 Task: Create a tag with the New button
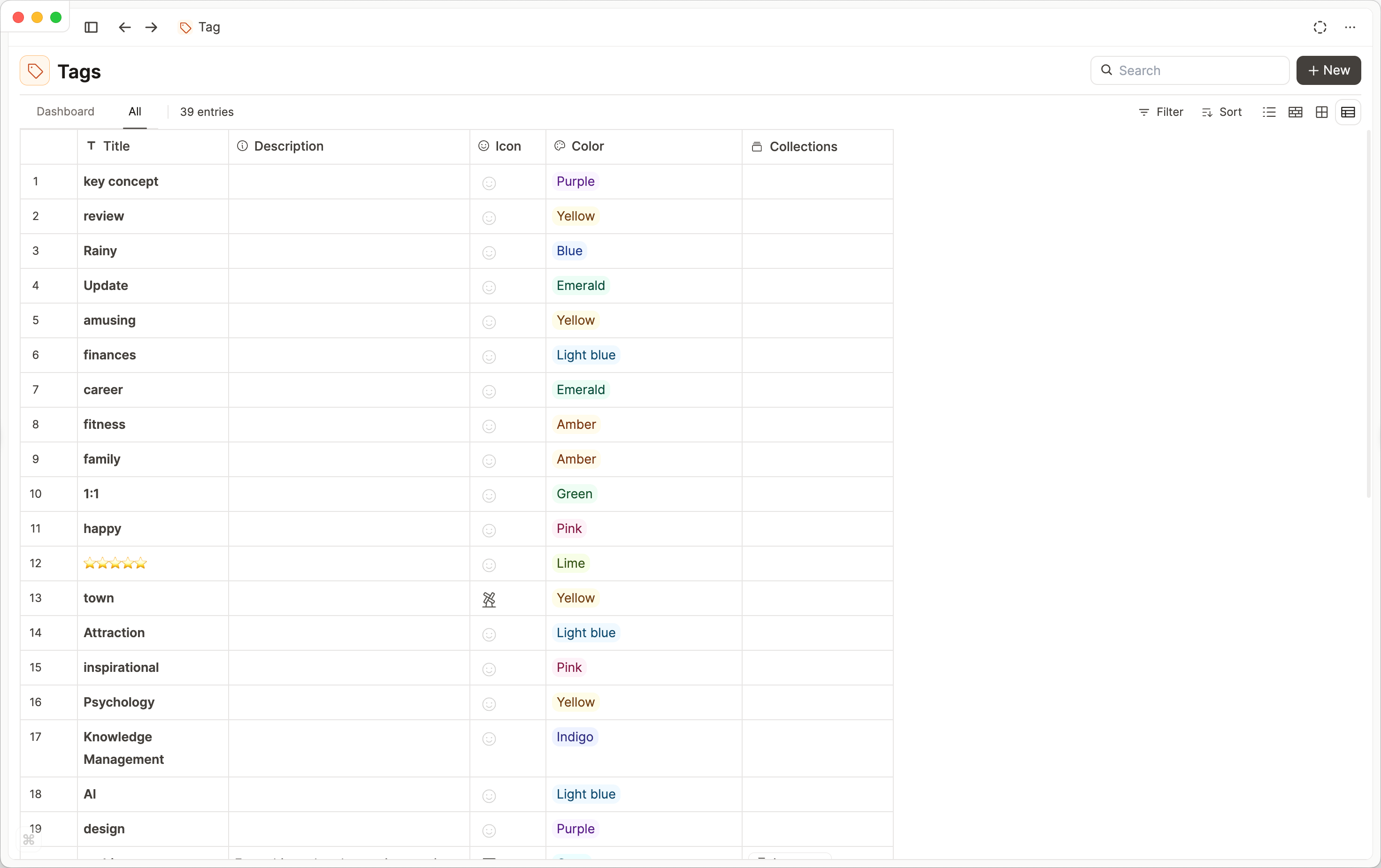tap(1328, 70)
